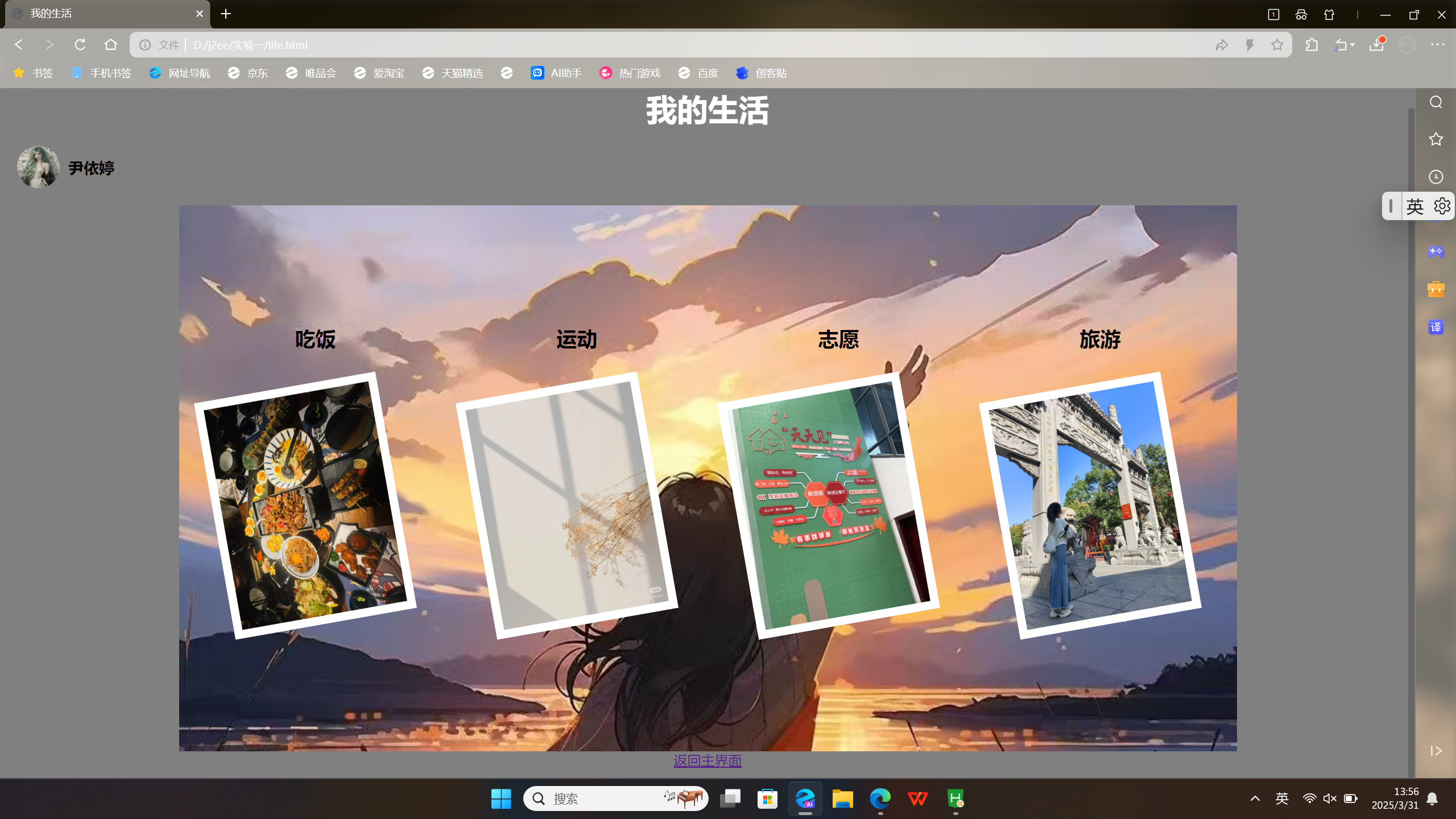Bookmark this page with the star icon
The height and width of the screenshot is (819, 1456).
(x=1277, y=44)
